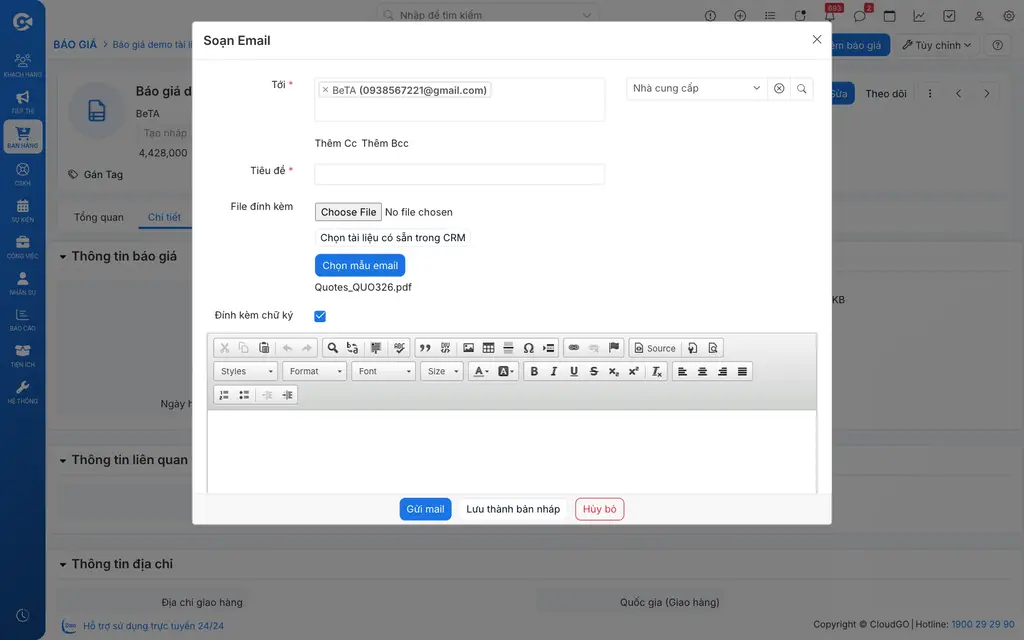Open the Size dropdown
The image size is (1024, 640).
[x=442, y=372]
